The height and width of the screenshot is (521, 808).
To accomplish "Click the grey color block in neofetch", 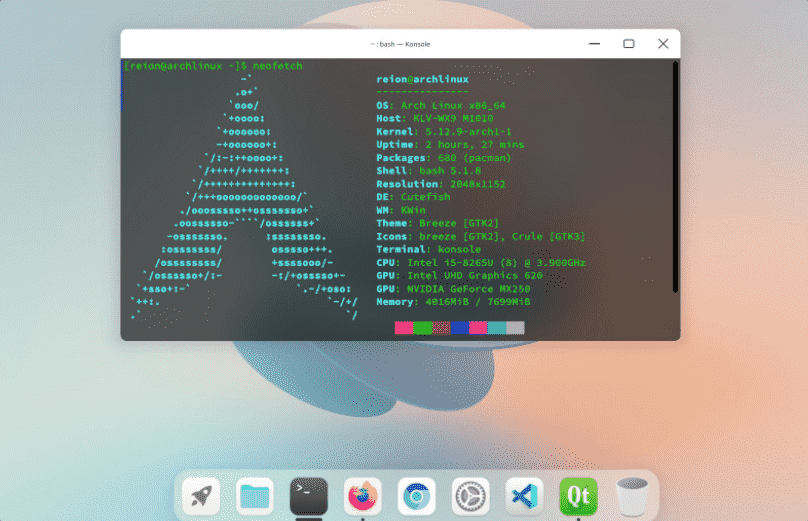I will [515, 328].
